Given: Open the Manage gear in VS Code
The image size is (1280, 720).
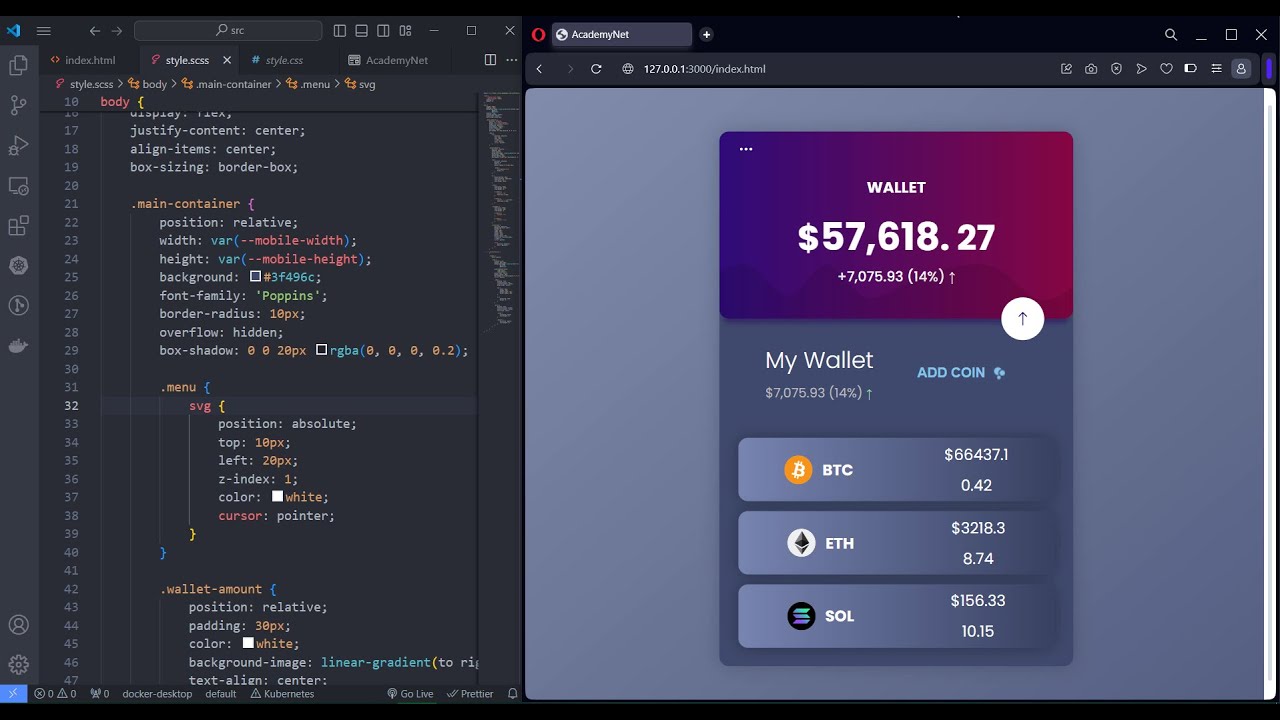Looking at the screenshot, I should point(18,664).
